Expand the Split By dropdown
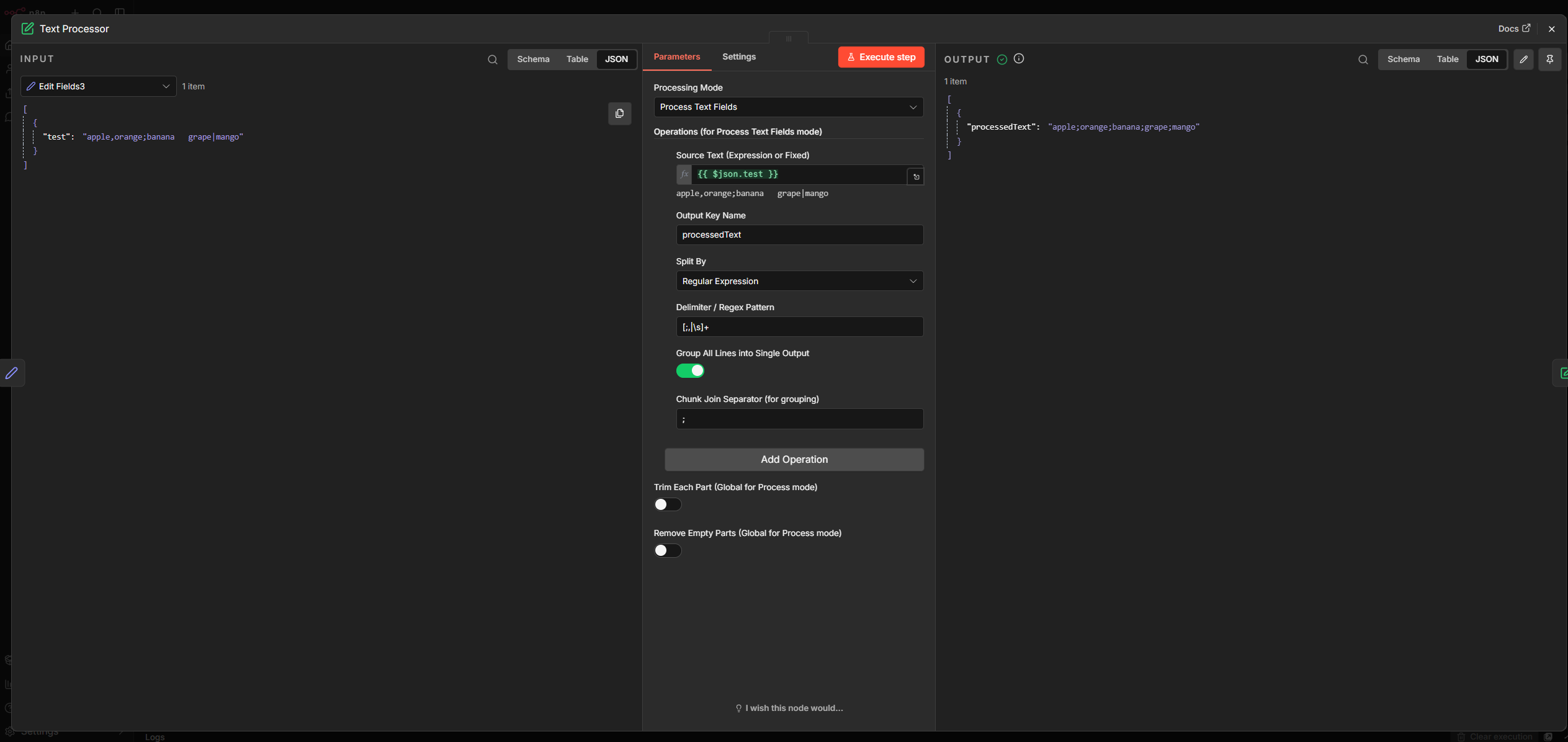Viewport: 1568px width, 742px height. [799, 281]
